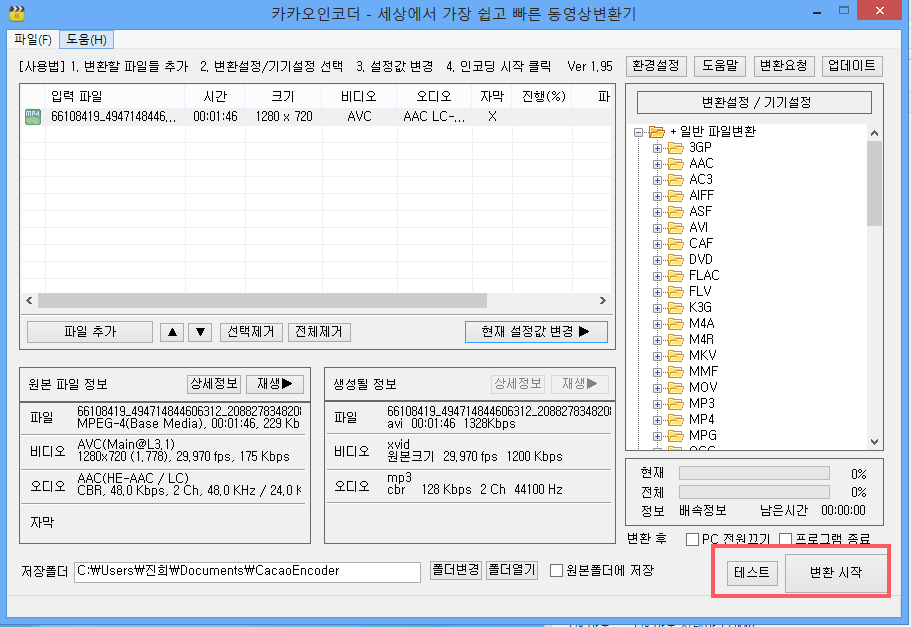
Task: Open 현재 설정값 변경 settings
Action: tap(536, 332)
